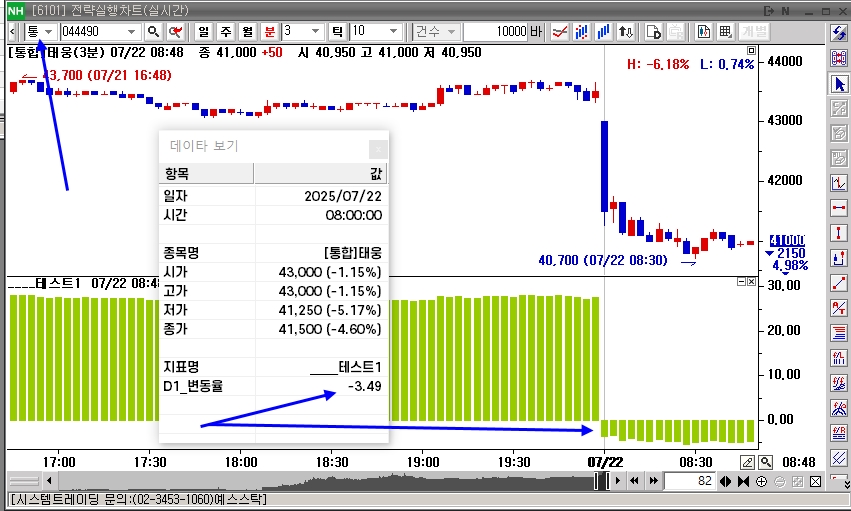The height and width of the screenshot is (511, 851).
Task: Click the compress chart spacing icon
Action: pyautogui.click(x=743, y=482)
